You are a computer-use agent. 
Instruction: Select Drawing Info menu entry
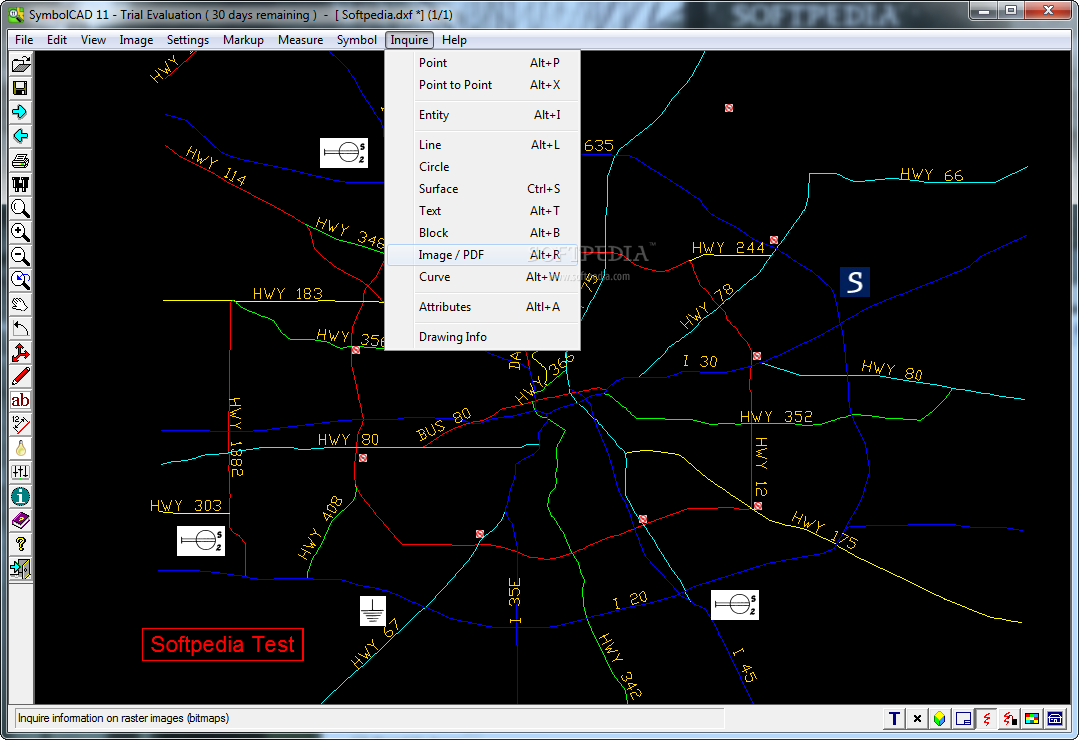coord(483,337)
